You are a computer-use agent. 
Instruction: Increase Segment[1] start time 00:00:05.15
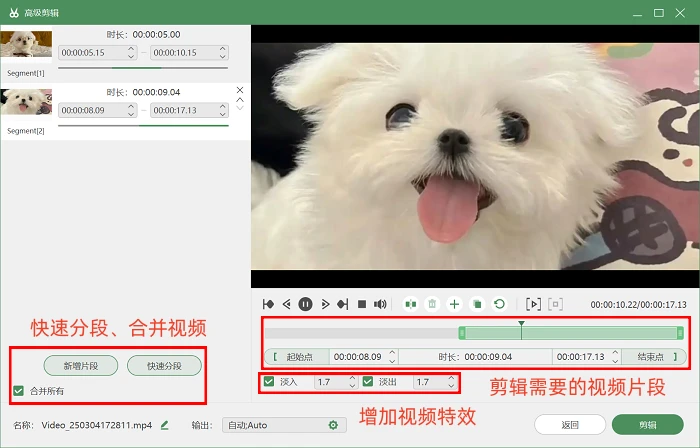click(x=131, y=49)
